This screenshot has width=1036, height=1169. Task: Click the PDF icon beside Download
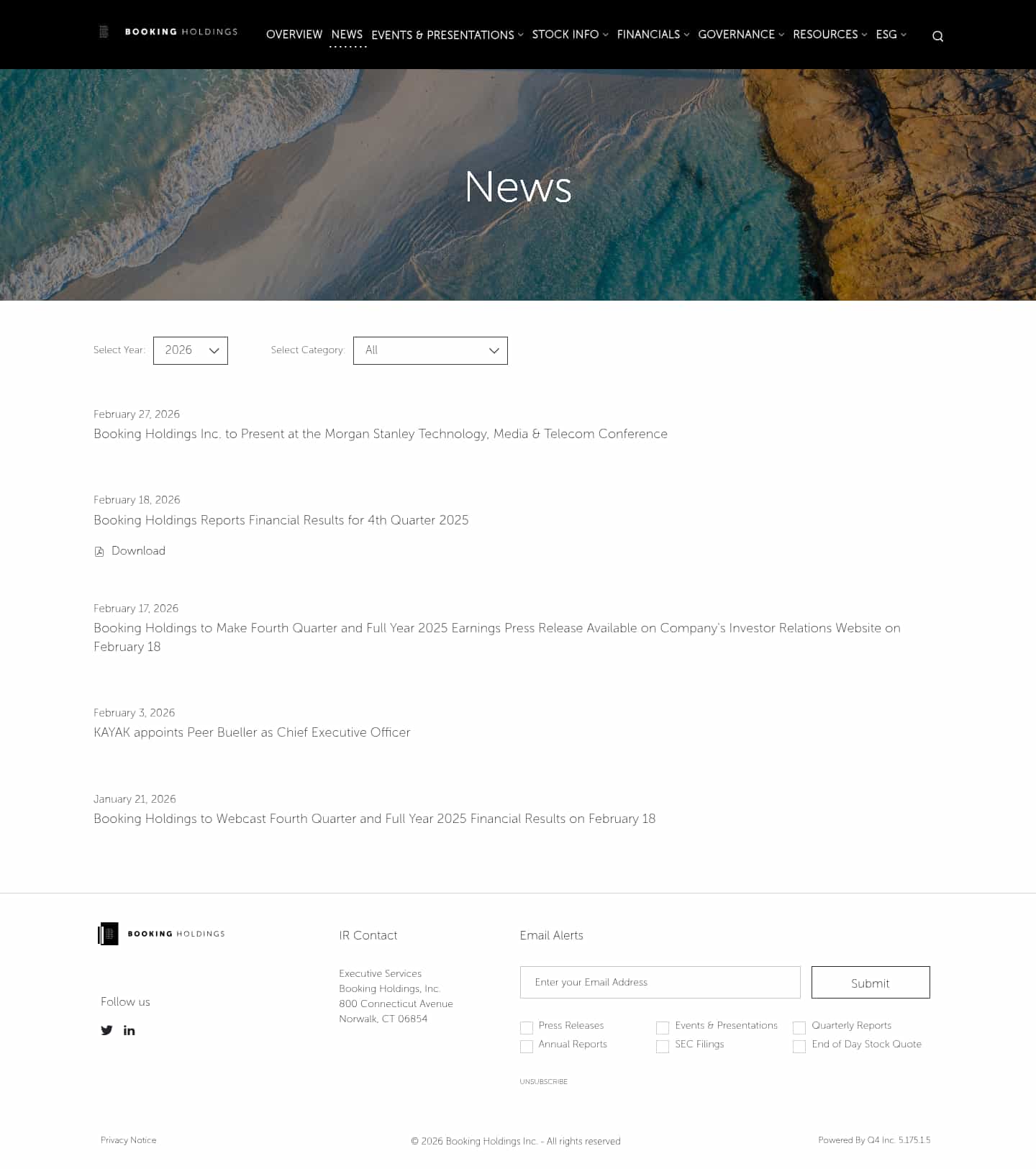click(x=99, y=552)
